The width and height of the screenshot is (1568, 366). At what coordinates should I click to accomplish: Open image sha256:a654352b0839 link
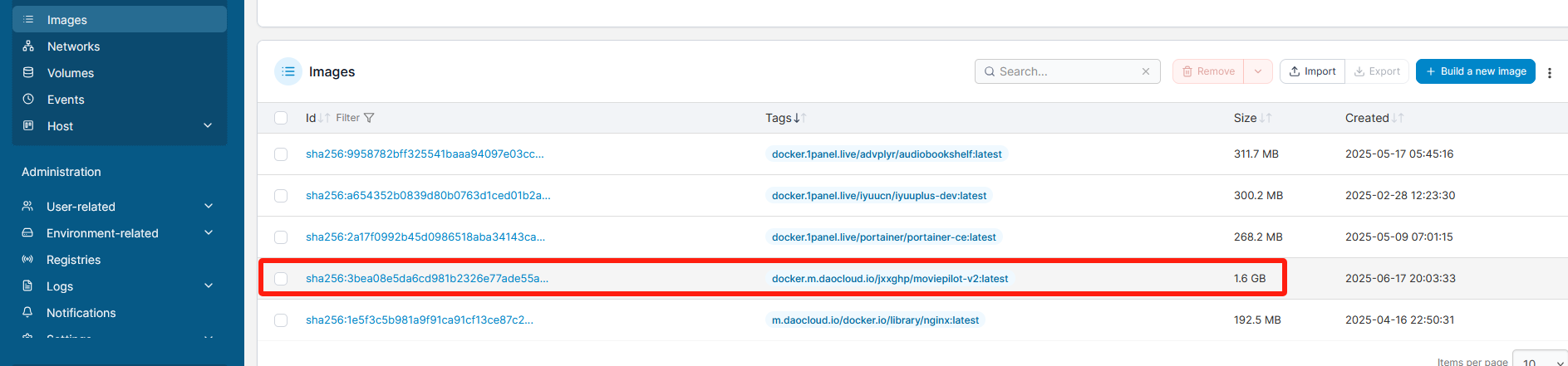[x=428, y=195]
